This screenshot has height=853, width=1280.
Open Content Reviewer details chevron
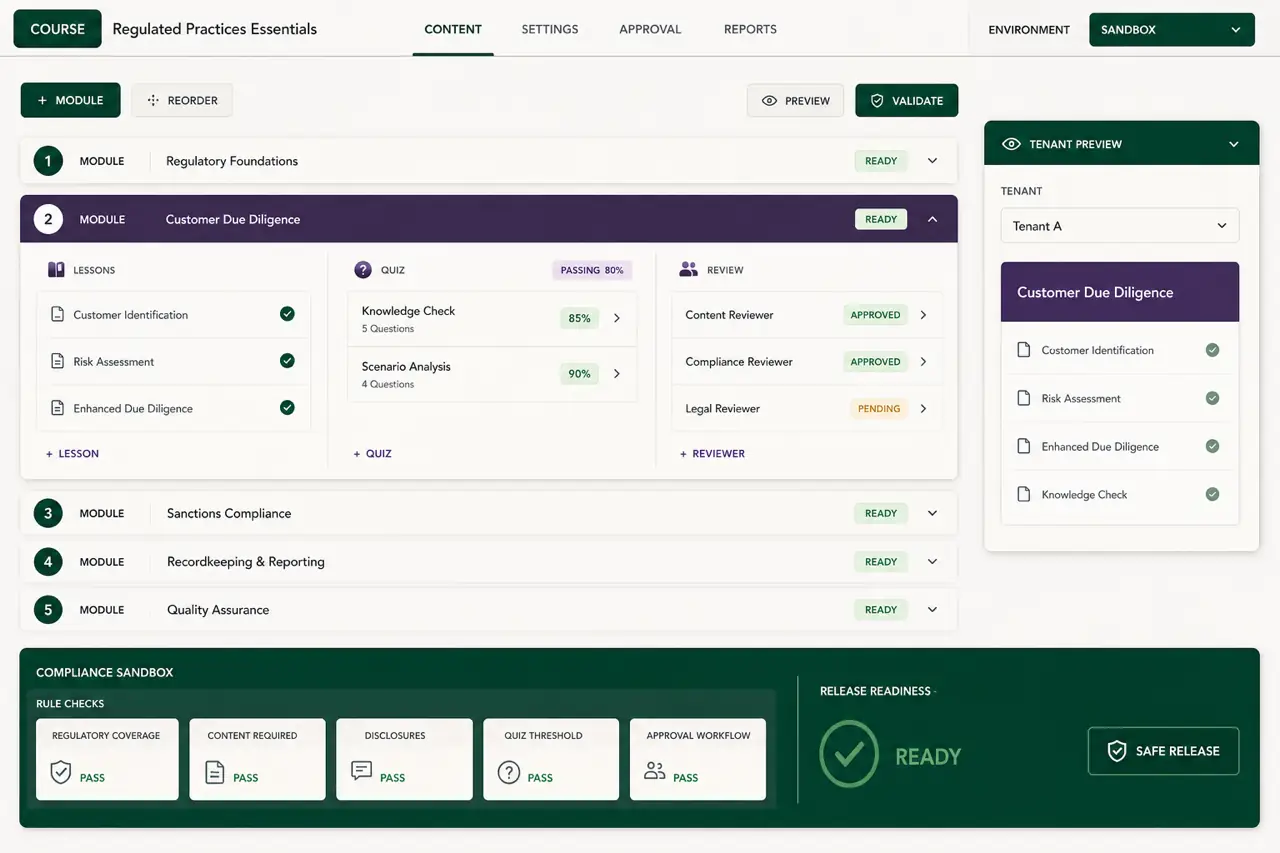pyautogui.click(x=923, y=315)
